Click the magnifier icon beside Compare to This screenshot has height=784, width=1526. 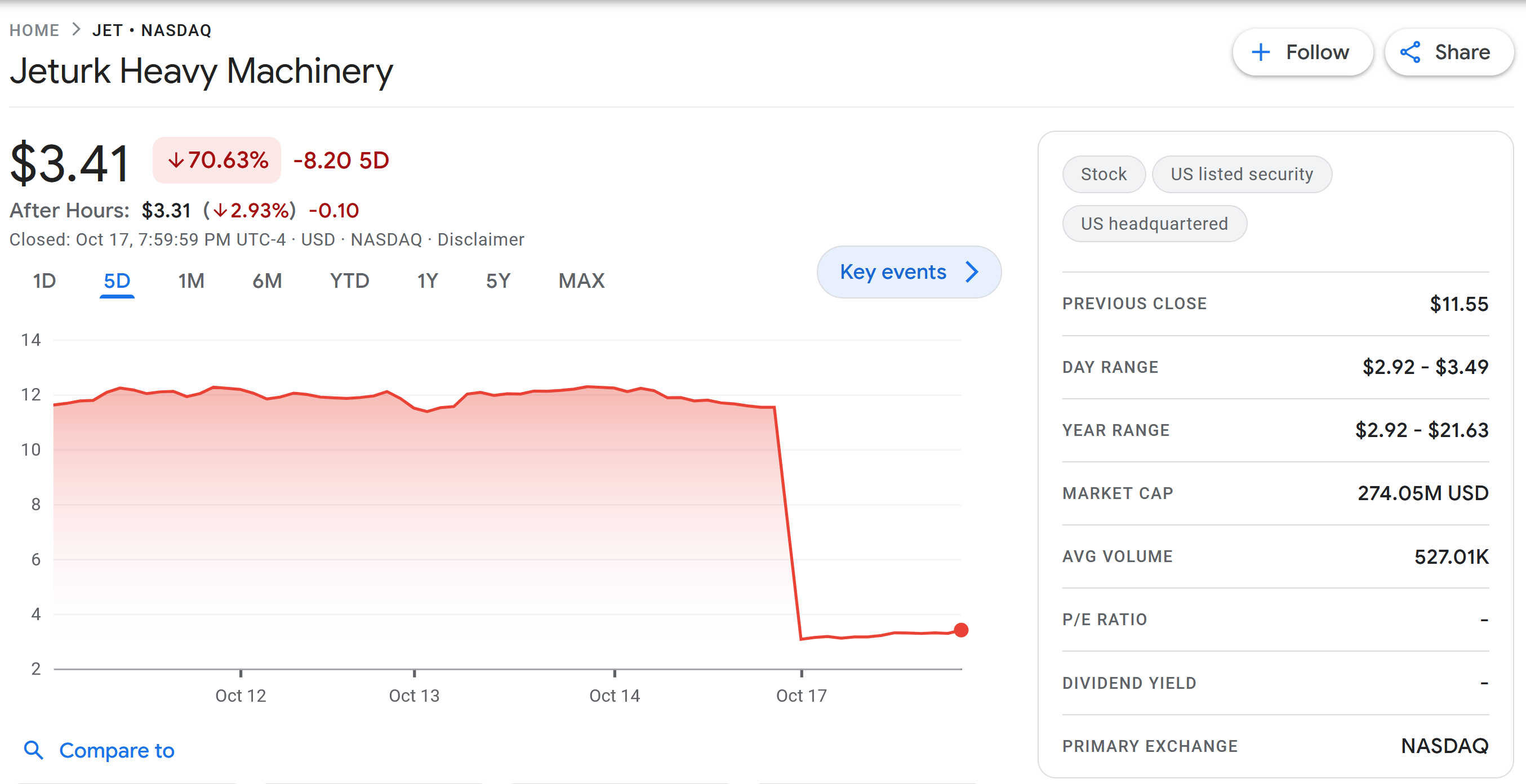[33, 750]
